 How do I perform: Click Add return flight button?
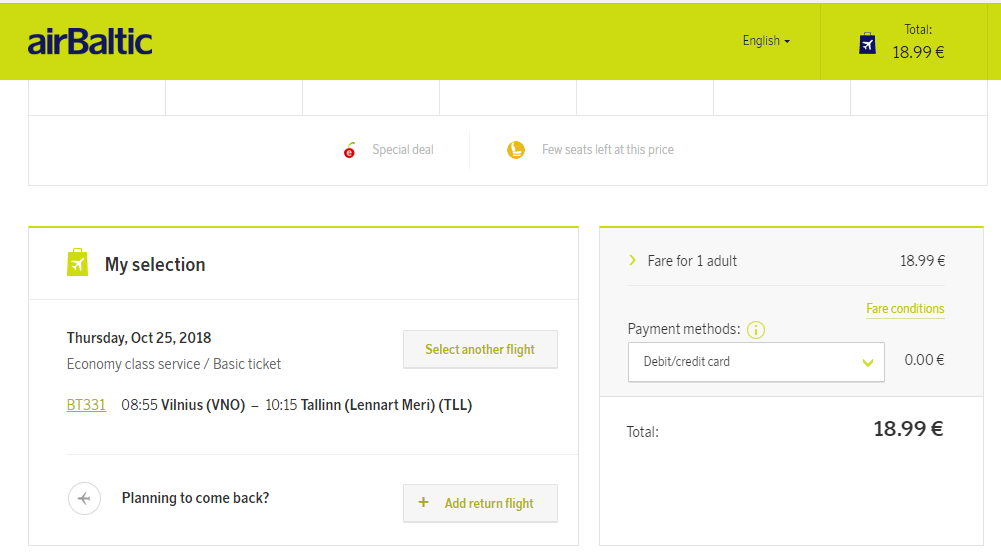click(x=480, y=503)
